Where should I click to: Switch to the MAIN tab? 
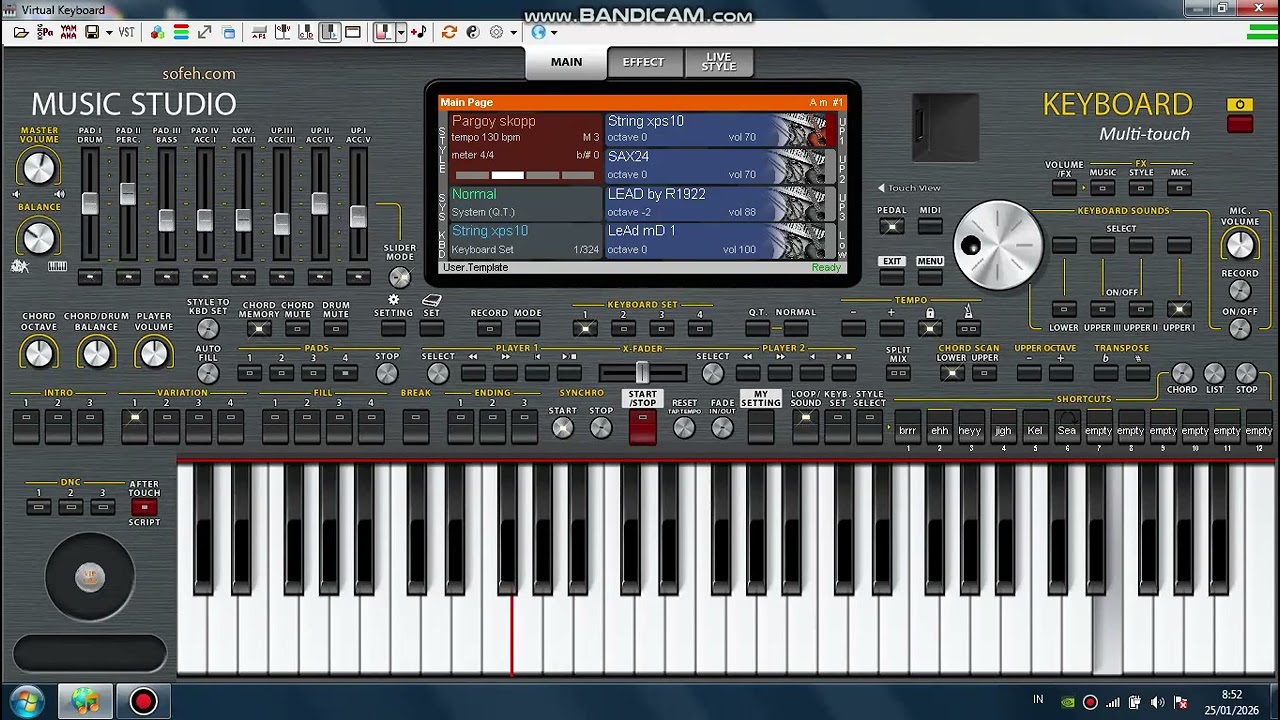point(566,62)
